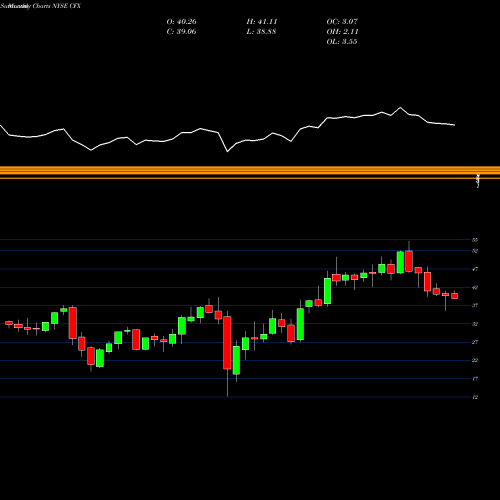The height and width of the screenshot is (500, 500).
Task: Pick the 'OC: 3.07' reading
Action: 342,22
